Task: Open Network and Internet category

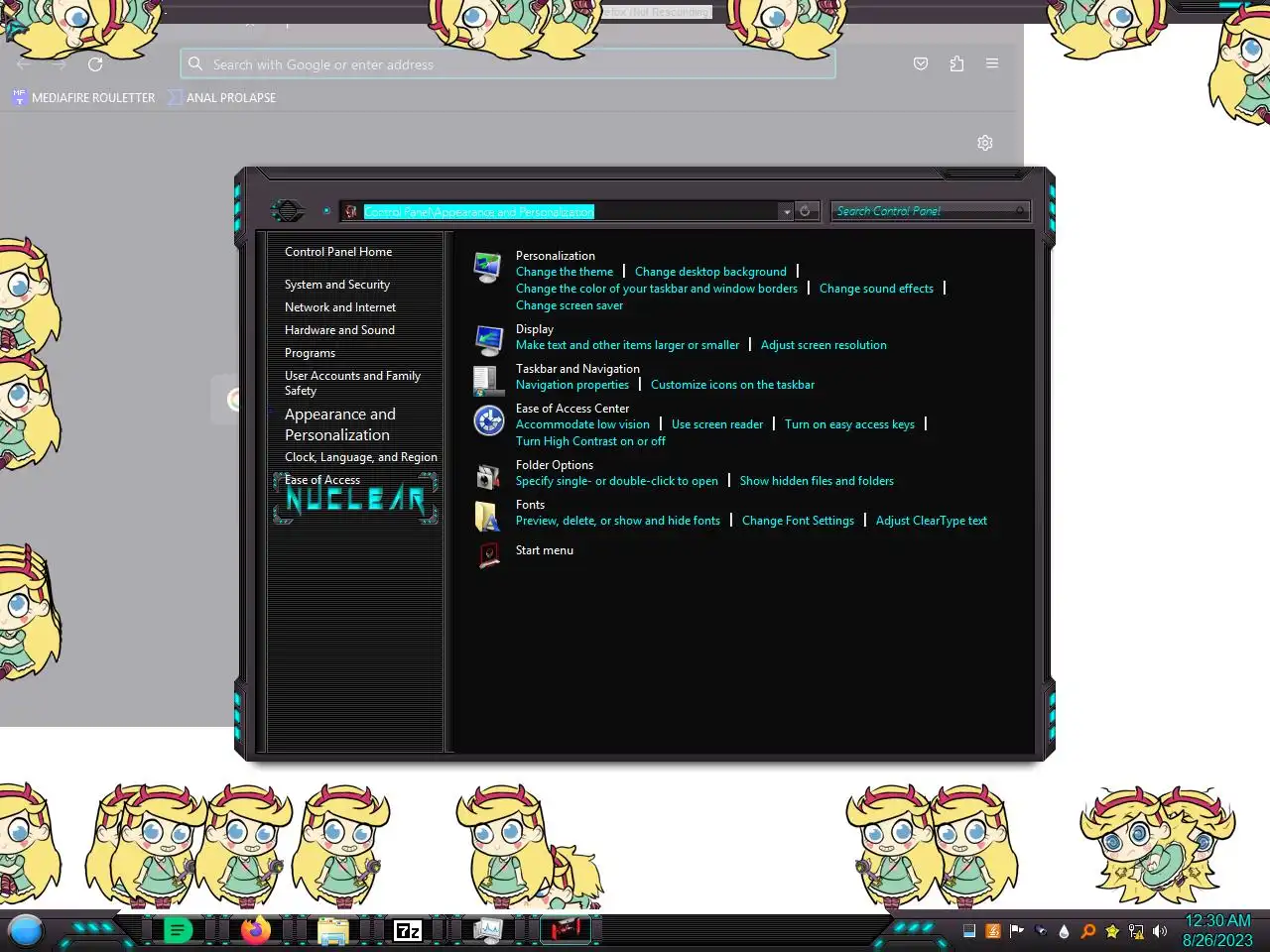Action: pyautogui.click(x=340, y=307)
